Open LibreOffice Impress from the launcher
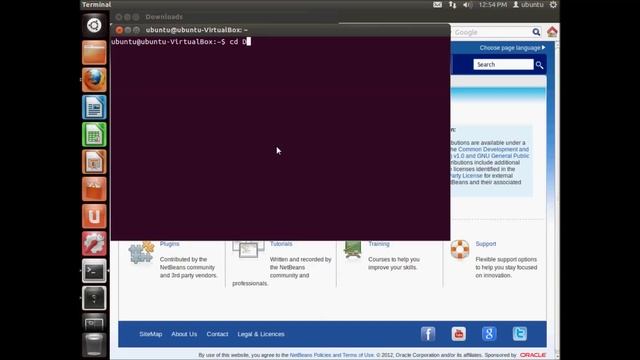This screenshot has height=360, width=640. point(94,162)
